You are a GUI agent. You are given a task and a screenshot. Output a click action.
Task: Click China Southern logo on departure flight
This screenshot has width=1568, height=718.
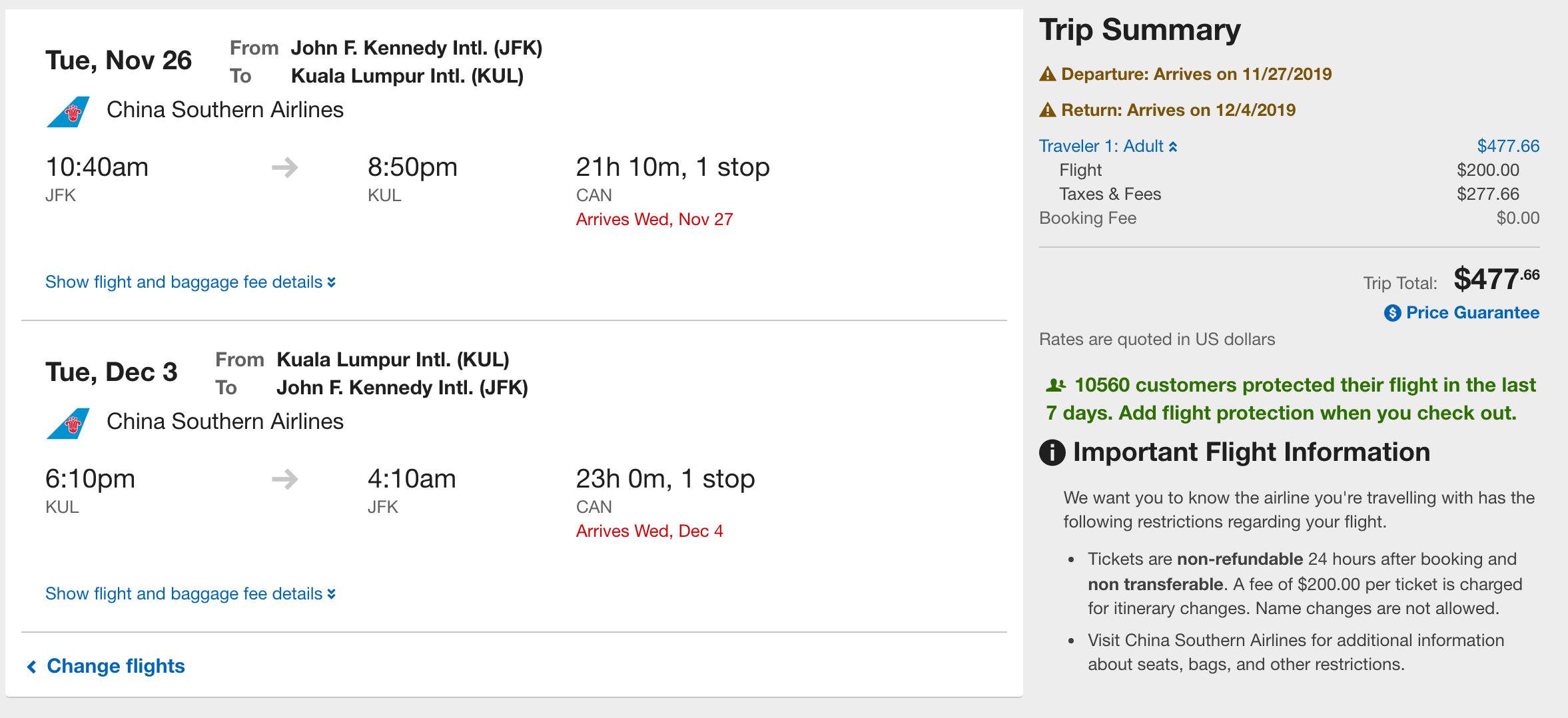point(69,112)
